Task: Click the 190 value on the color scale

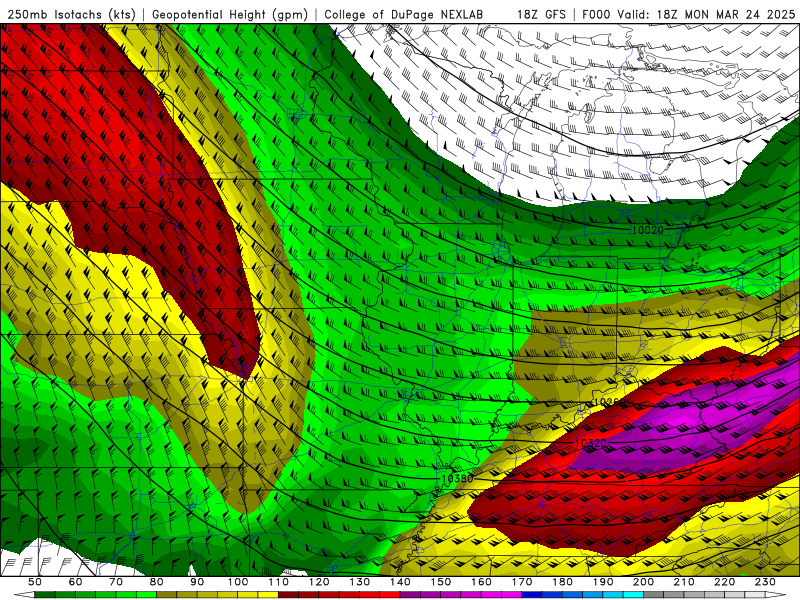Action: tap(604, 582)
